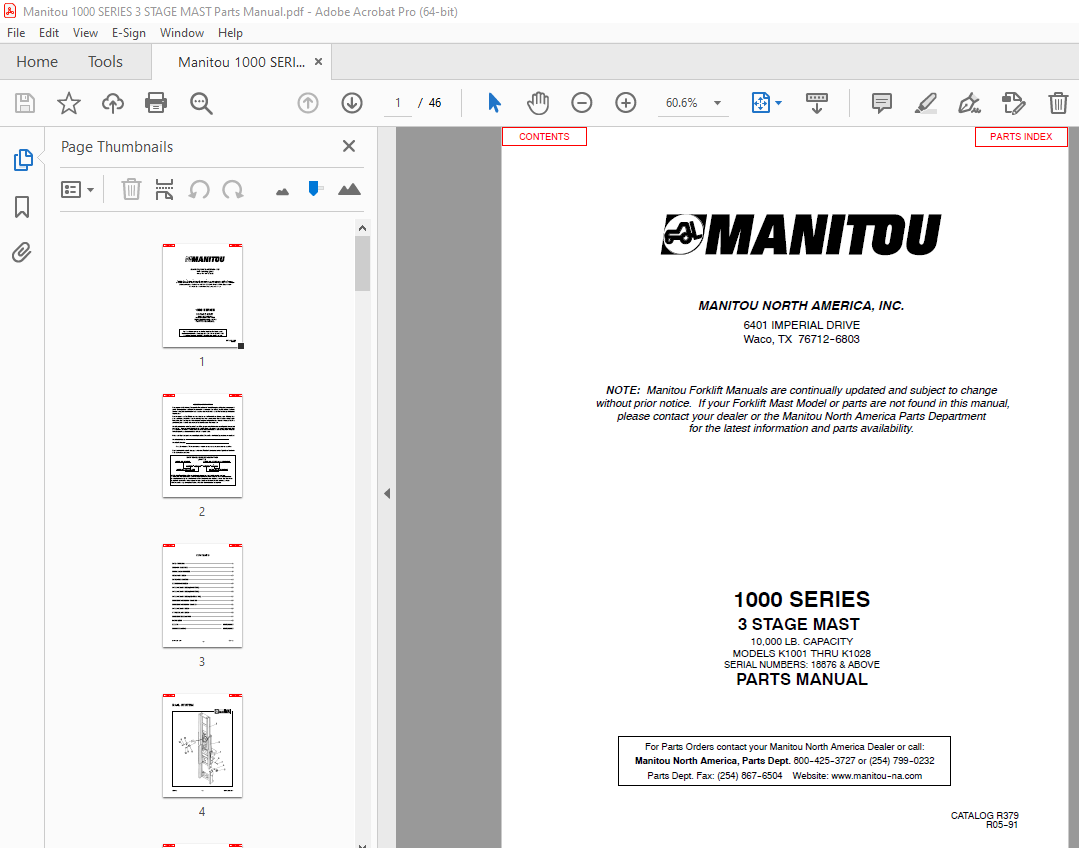Click the scrolling mode keyboard icon
This screenshot has width=1079, height=848.
pos(817,103)
